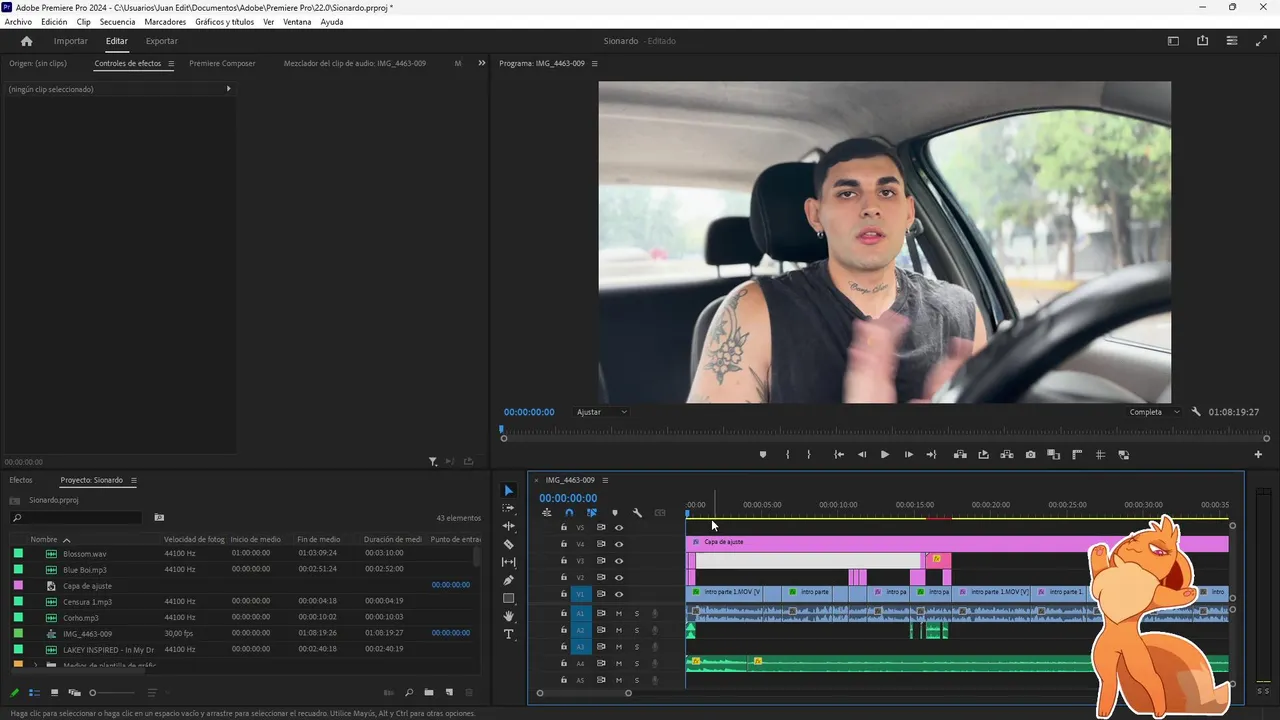Open Workspaces icon in header
Viewport: 1280px width, 720px height.
pyautogui.click(x=1173, y=41)
